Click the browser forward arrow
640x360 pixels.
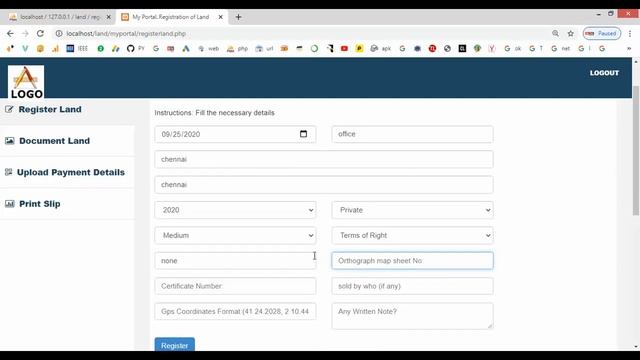(x=25, y=33)
